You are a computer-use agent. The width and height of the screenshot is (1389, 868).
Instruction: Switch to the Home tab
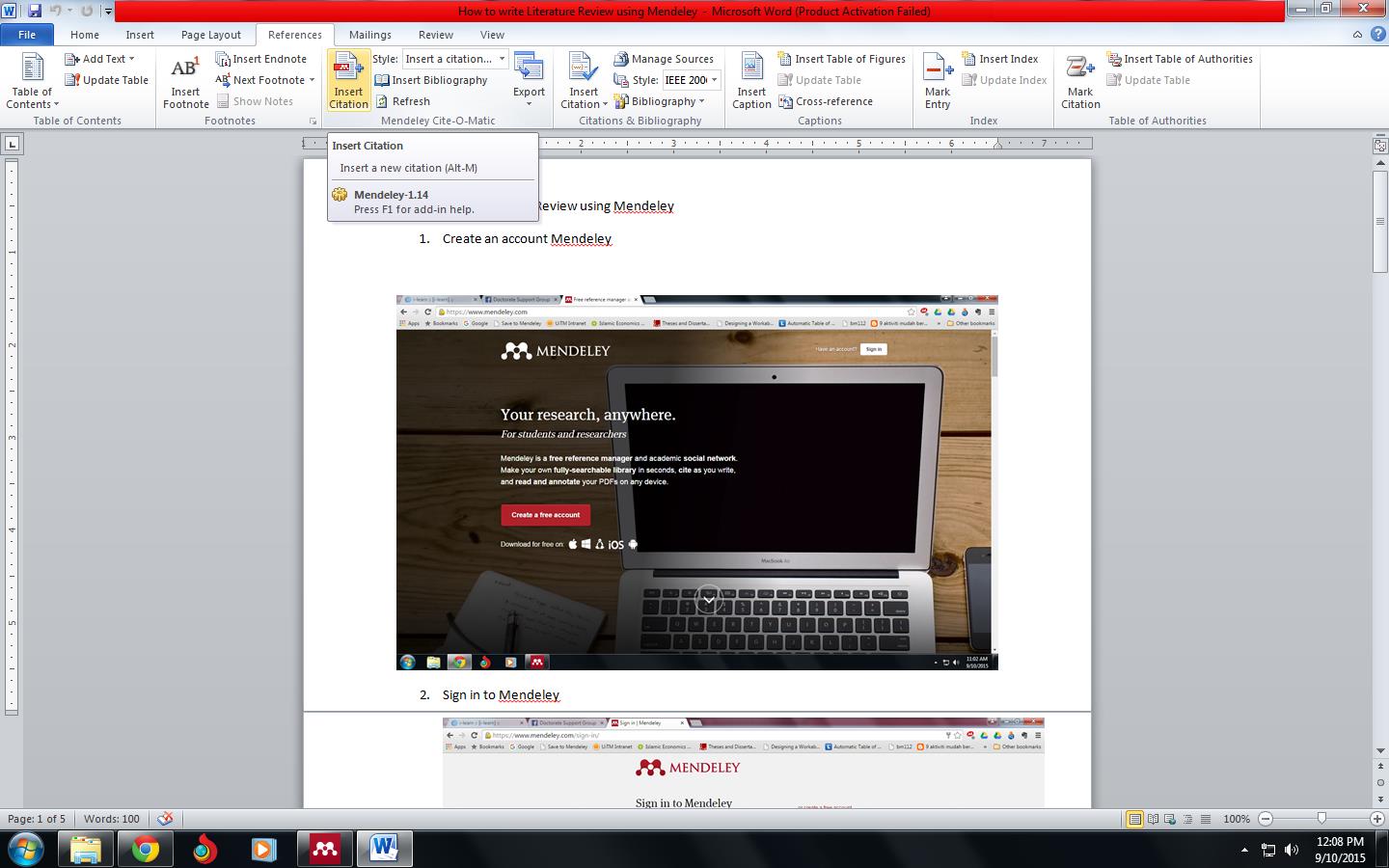click(x=84, y=35)
